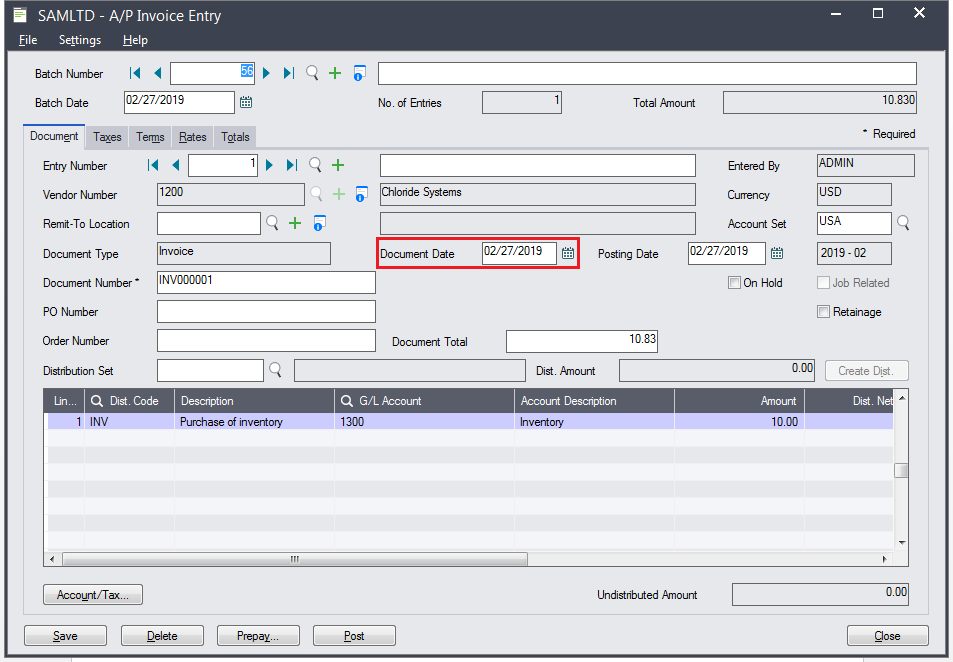The width and height of the screenshot is (953, 662).
Task: Post the invoice batch
Action: [354, 636]
